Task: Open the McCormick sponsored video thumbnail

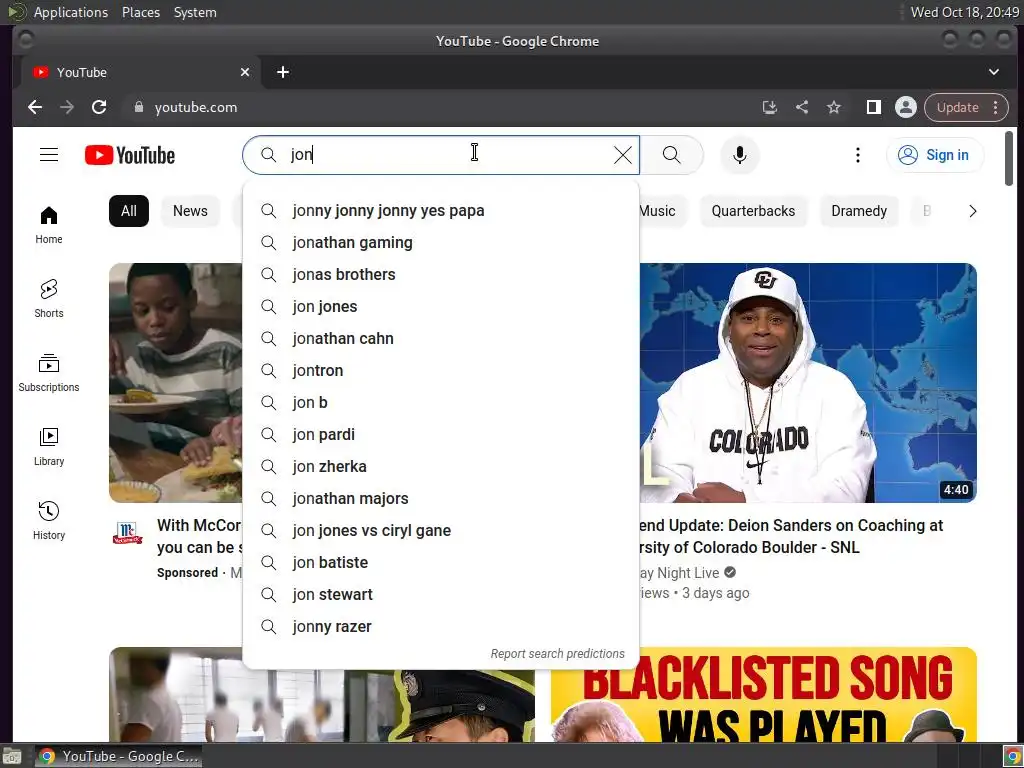Action: (176, 383)
